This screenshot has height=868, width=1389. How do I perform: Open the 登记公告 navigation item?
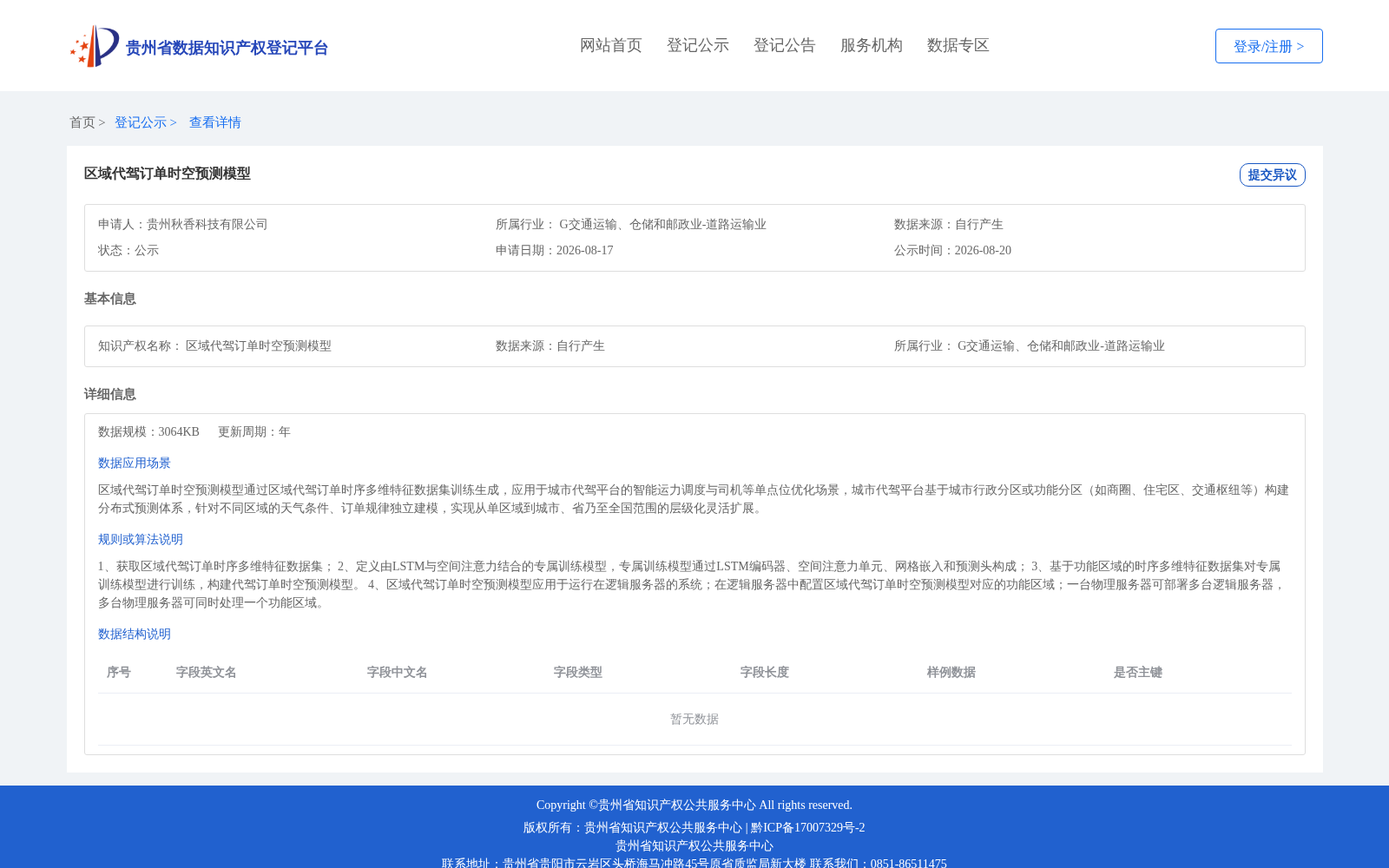(x=785, y=45)
